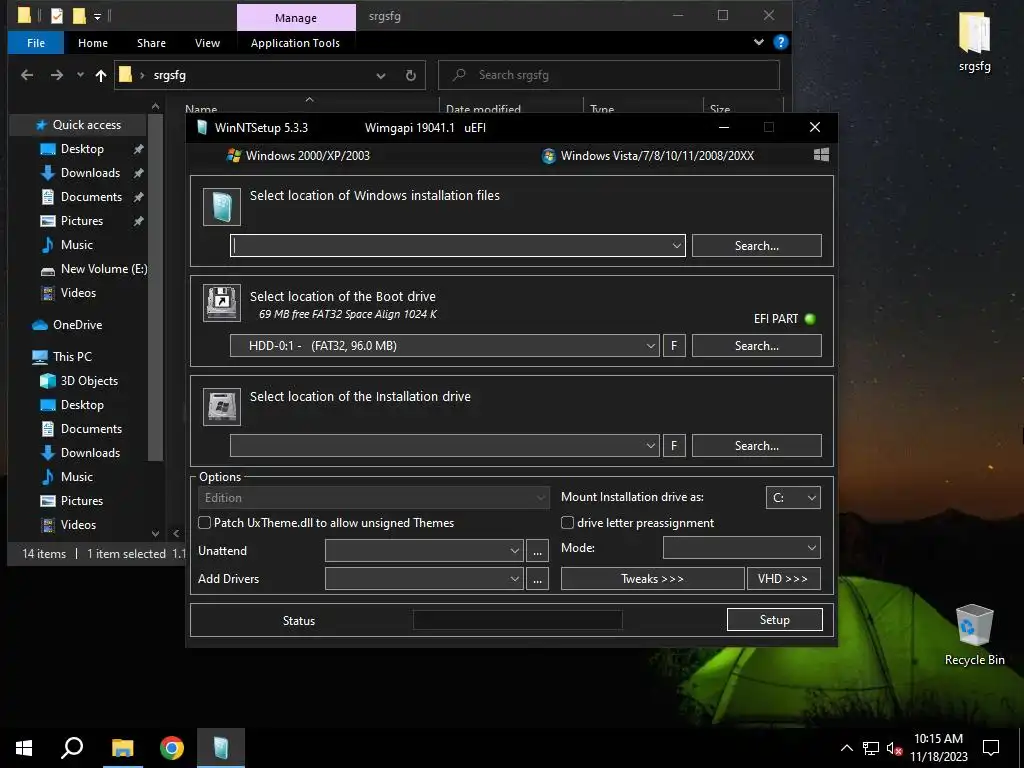Open Explorer help question mark icon
Image resolution: width=1024 pixels, height=768 pixels.
pyautogui.click(x=780, y=42)
